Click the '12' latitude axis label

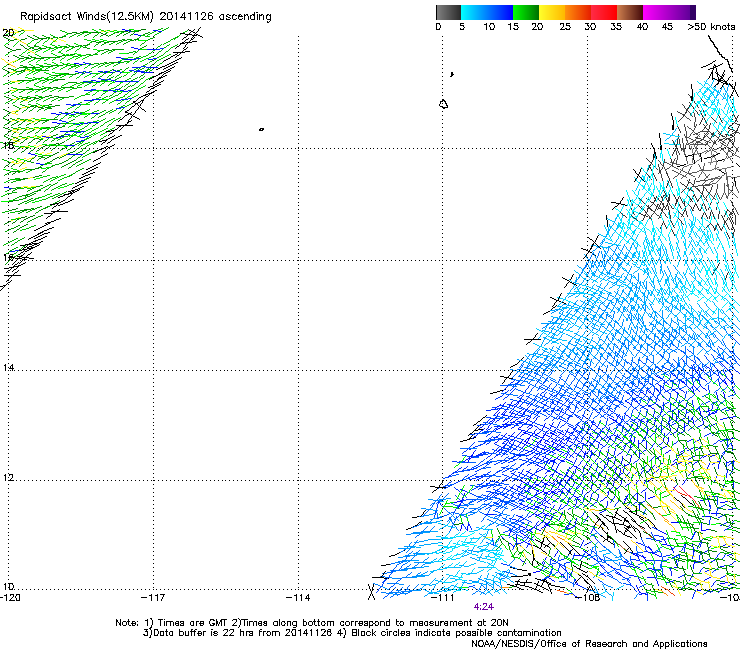(8, 478)
